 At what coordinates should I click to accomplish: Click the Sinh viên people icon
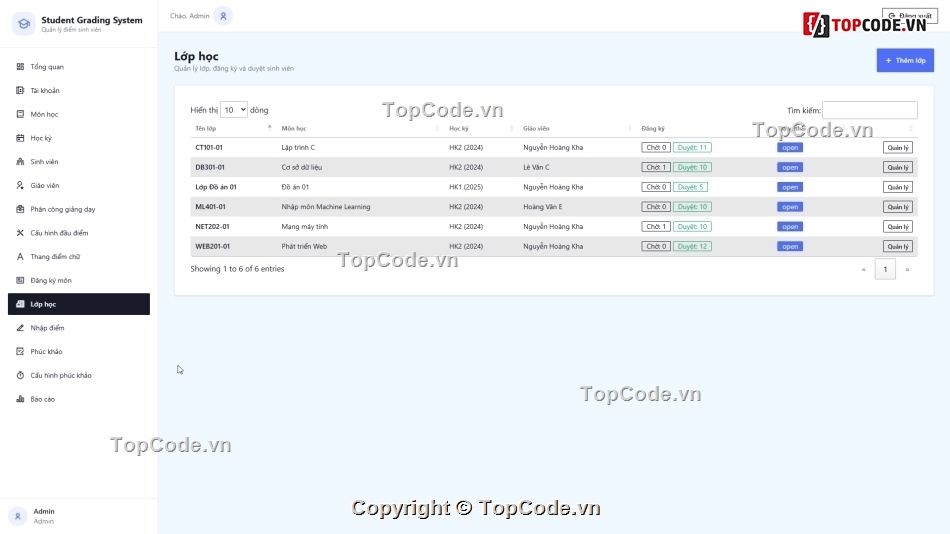coord(20,162)
